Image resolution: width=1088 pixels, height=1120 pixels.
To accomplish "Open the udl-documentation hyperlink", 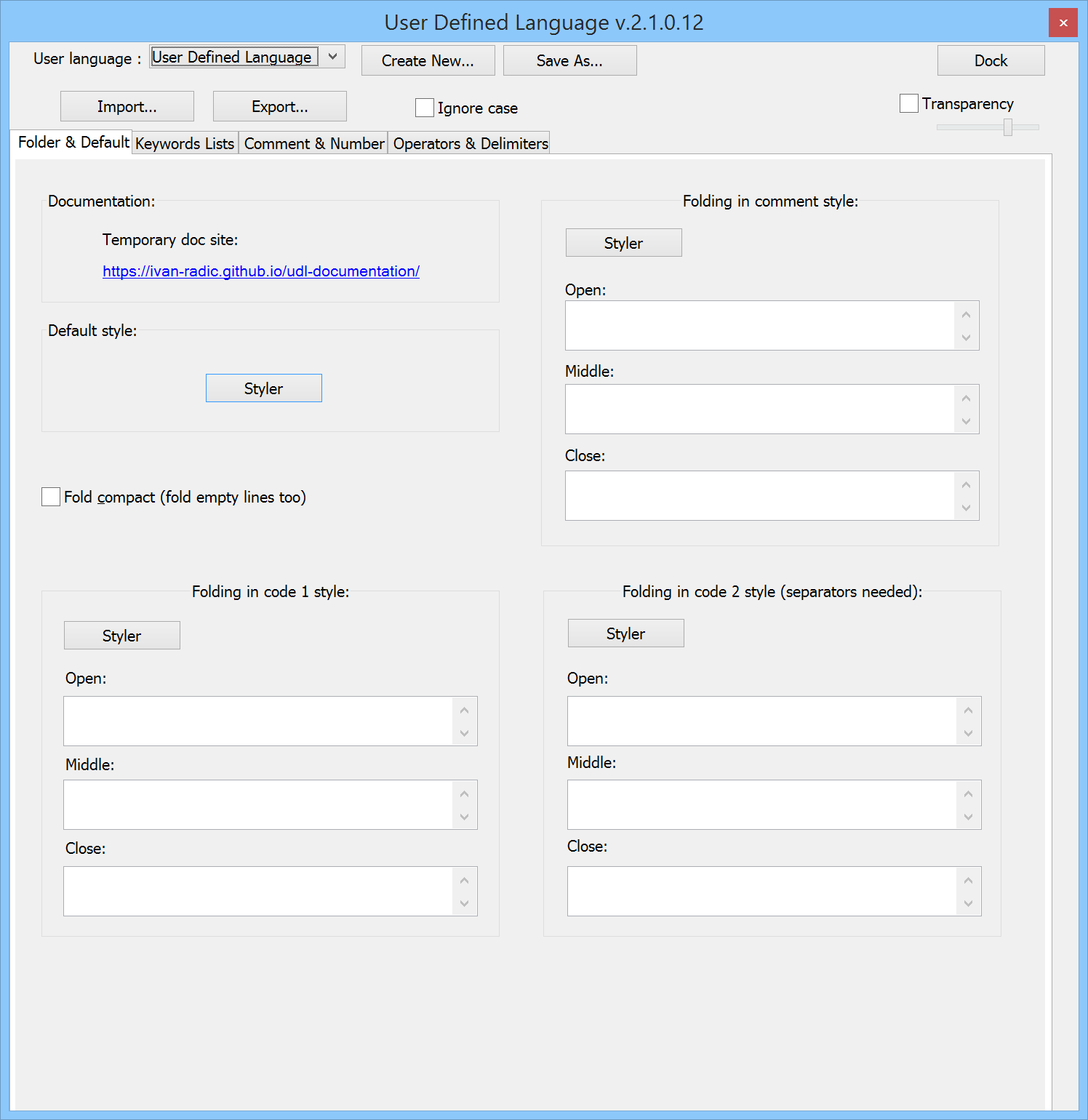I will pyautogui.click(x=260, y=271).
